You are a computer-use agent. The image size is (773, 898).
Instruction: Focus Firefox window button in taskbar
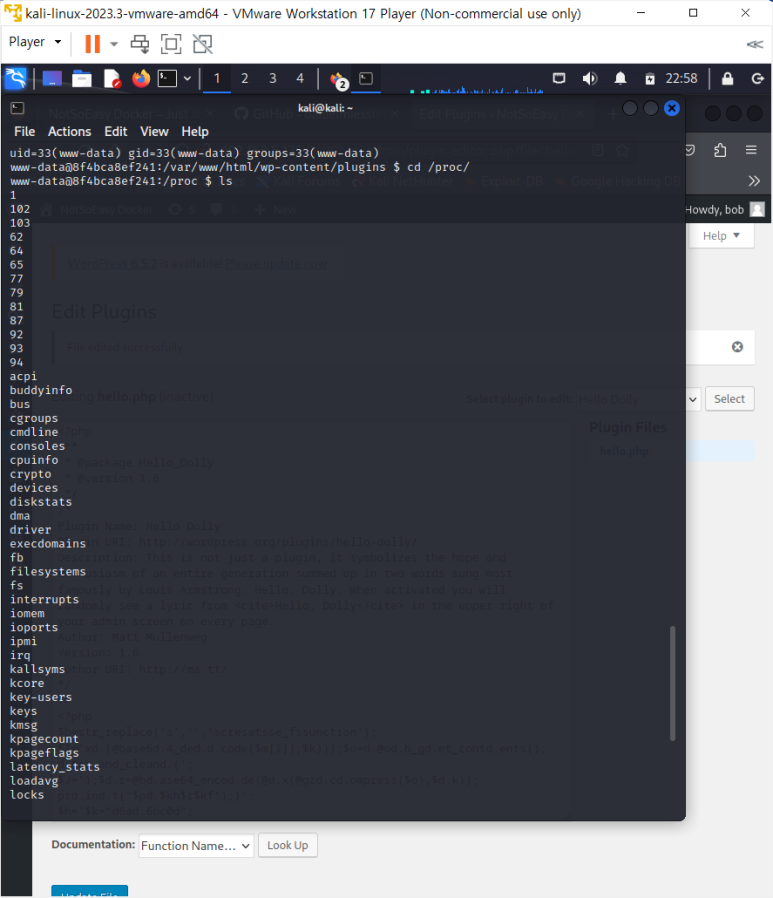pos(339,79)
